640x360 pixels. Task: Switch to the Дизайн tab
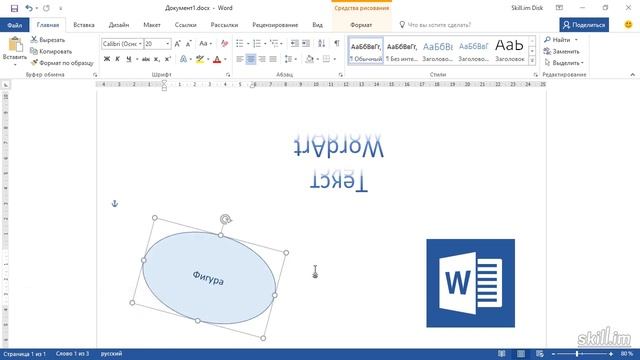click(119, 25)
